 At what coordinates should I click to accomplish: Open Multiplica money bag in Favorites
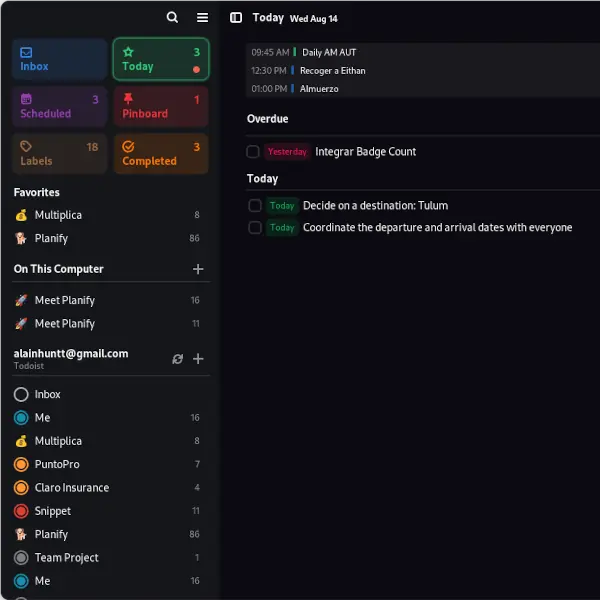point(58,215)
